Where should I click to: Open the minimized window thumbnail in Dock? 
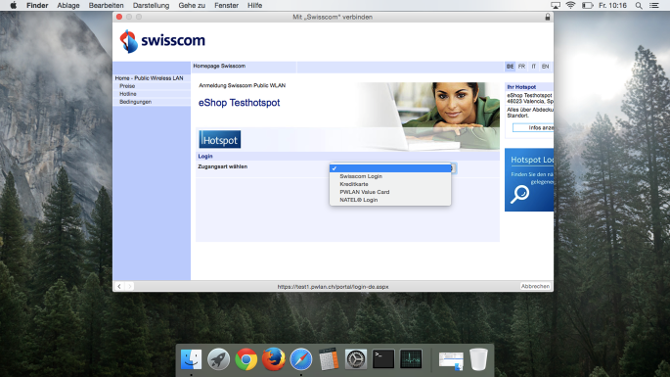(451, 360)
